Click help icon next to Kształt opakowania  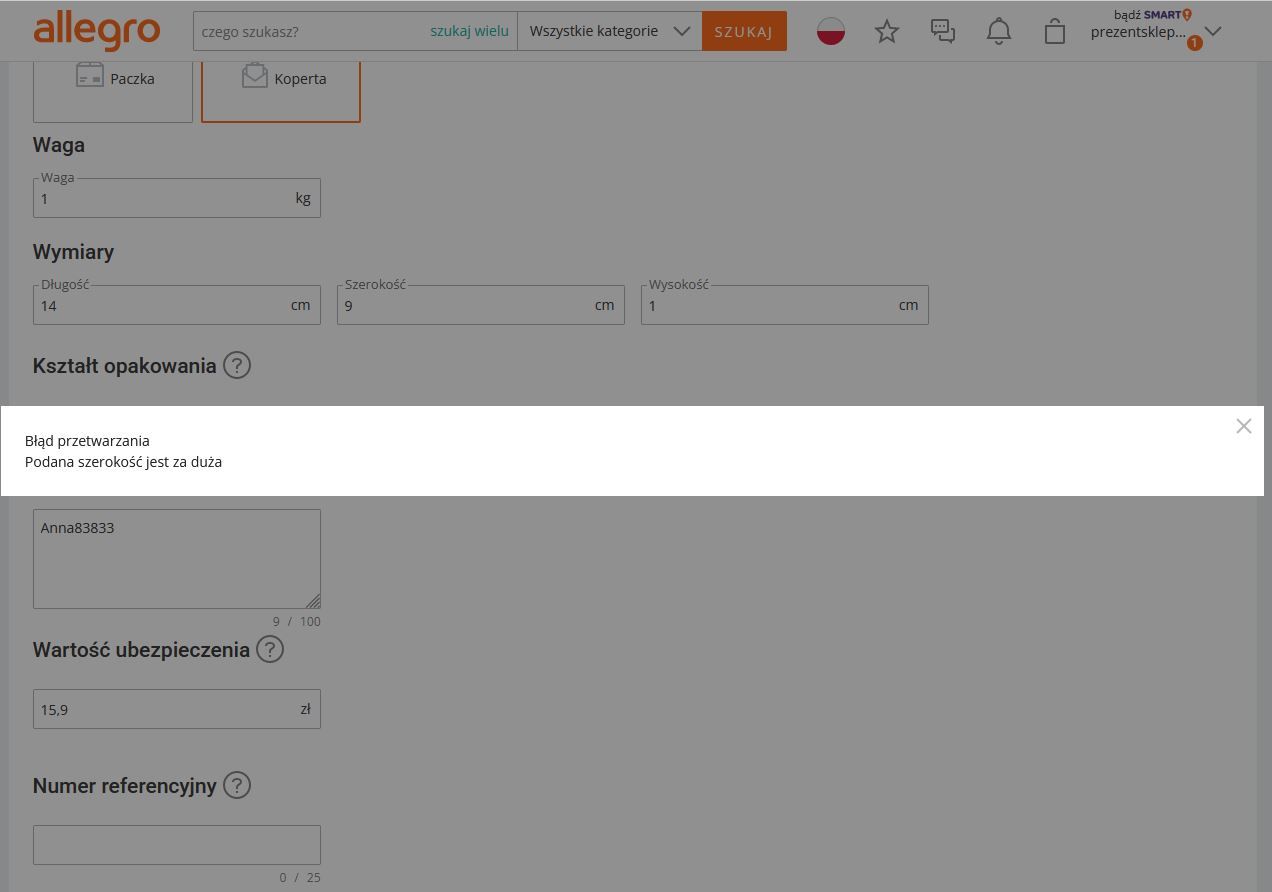coord(237,365)
